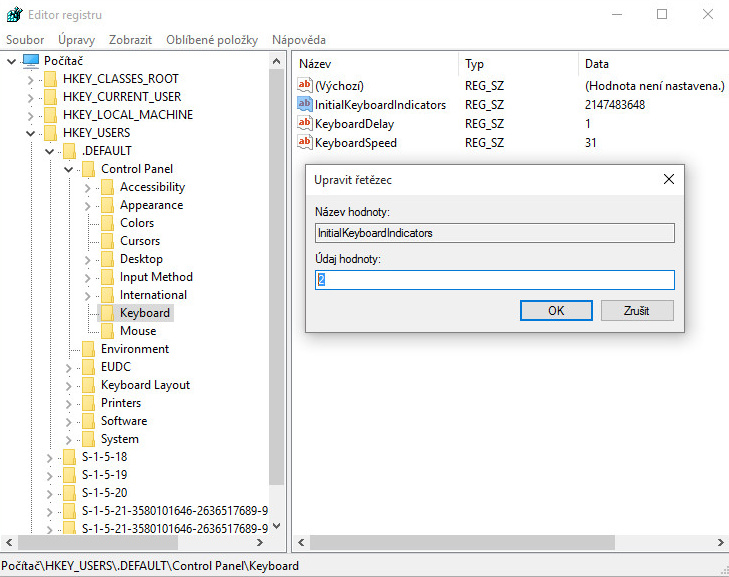Click the Colors folder icon

click(107, 223)
